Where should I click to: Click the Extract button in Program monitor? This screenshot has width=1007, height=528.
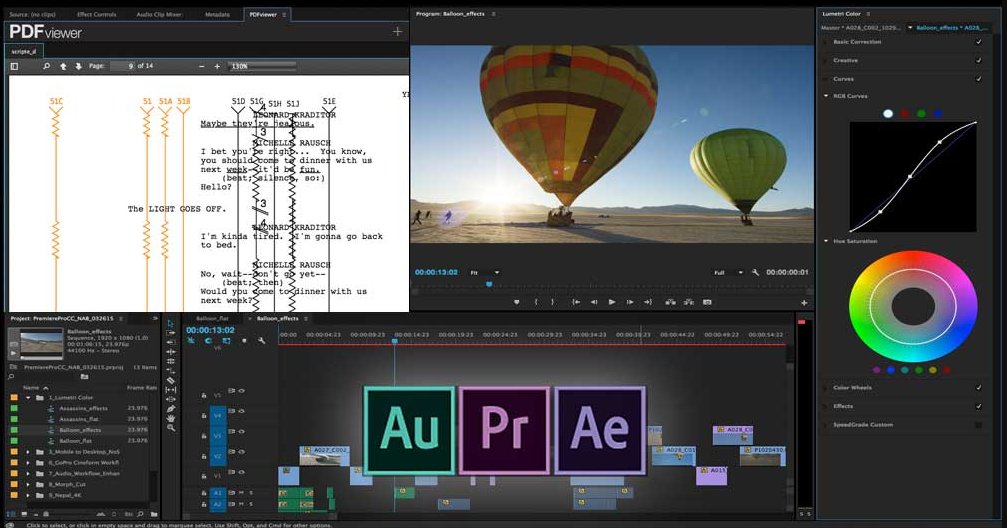(x=688, y=302)
